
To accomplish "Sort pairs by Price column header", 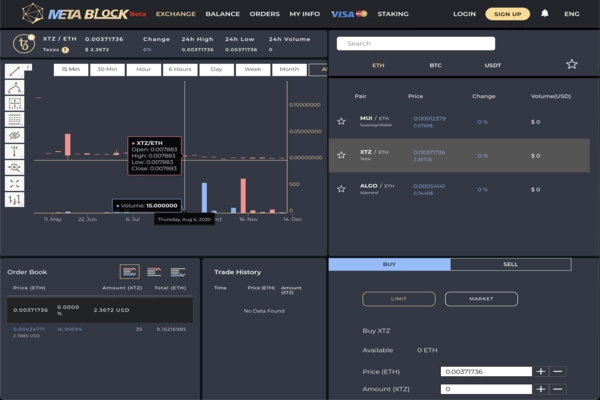I will coord(416,96).
